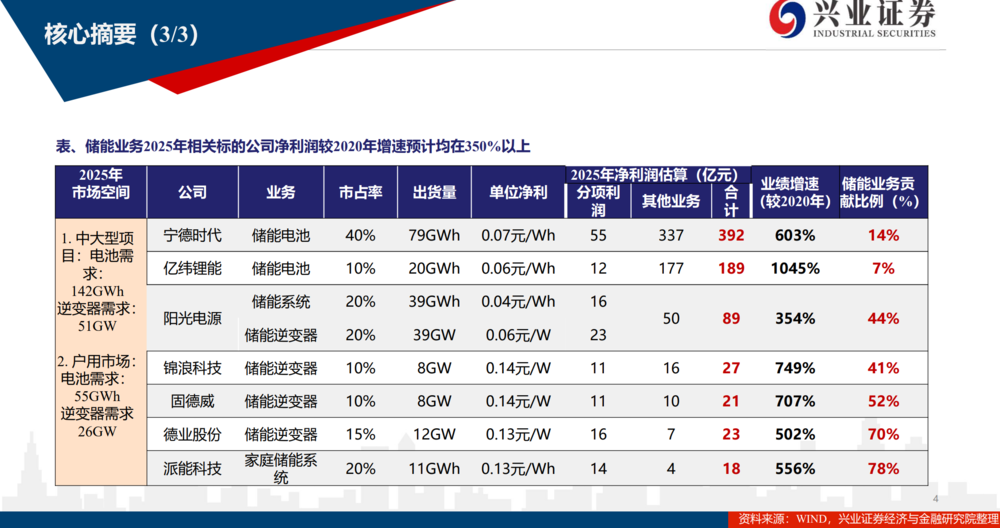
Task: Select growth rate 556%
Action: click(x=795, y=469)
